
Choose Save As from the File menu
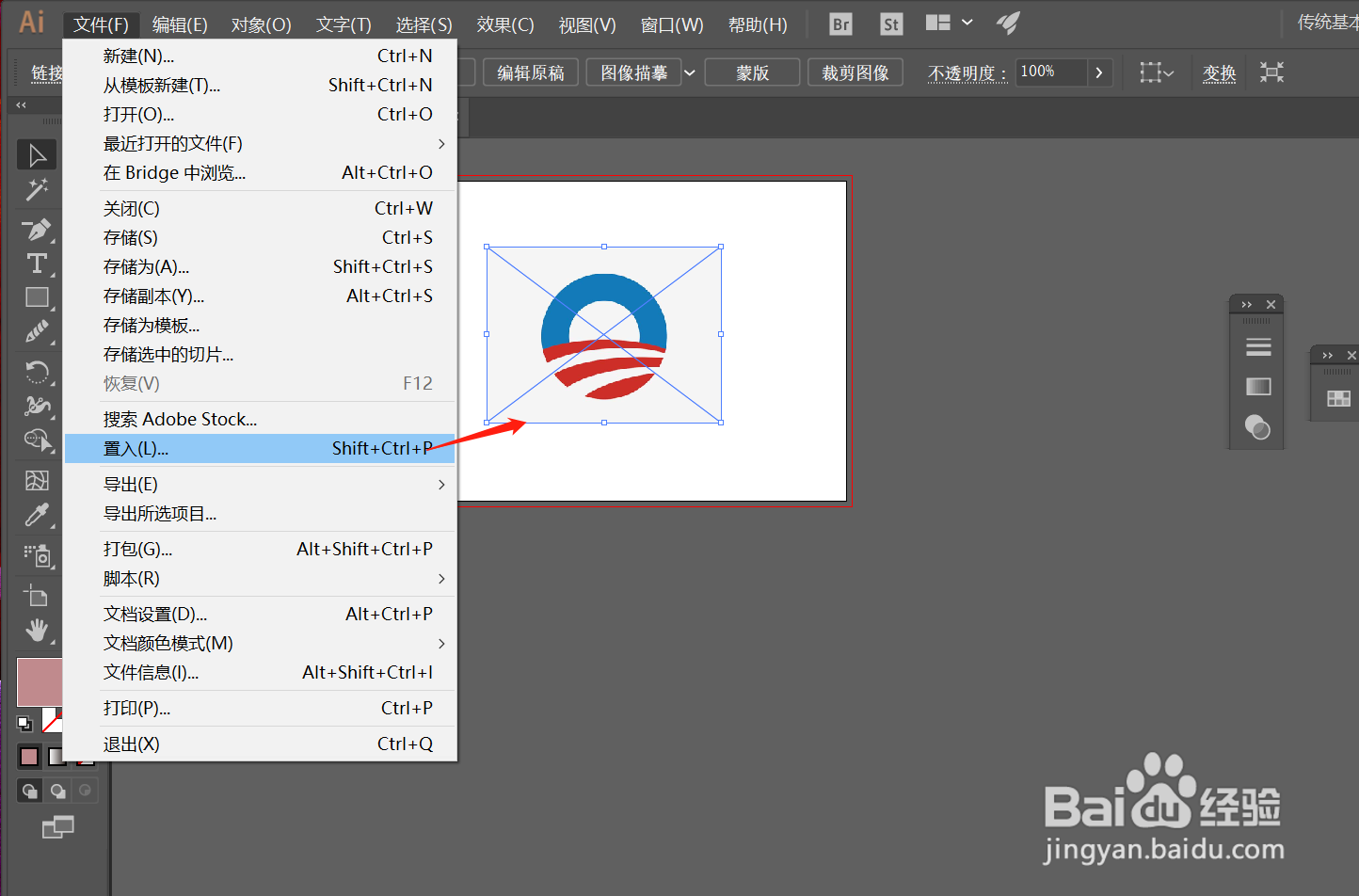click(260, 267)
